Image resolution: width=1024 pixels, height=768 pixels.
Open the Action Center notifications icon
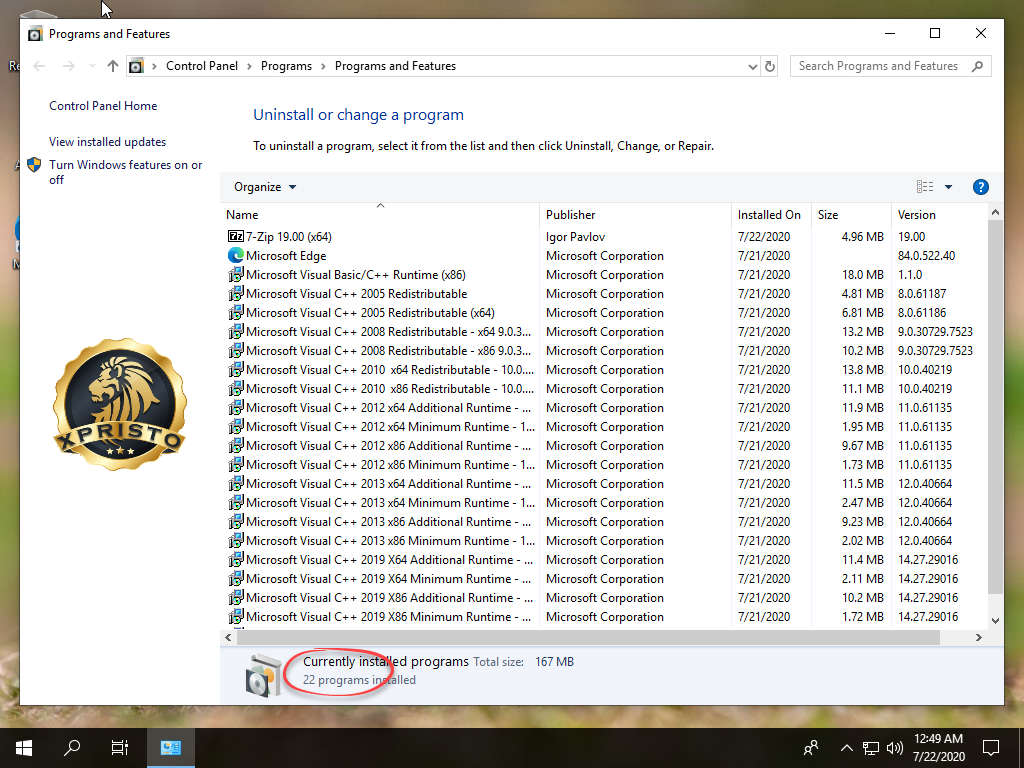click(x=991, y=748)
